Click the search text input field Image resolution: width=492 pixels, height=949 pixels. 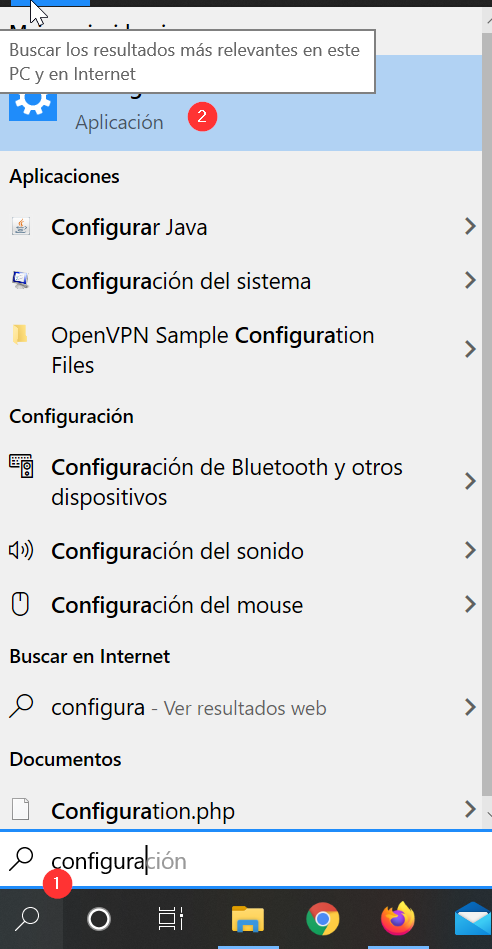coord(246,861)
